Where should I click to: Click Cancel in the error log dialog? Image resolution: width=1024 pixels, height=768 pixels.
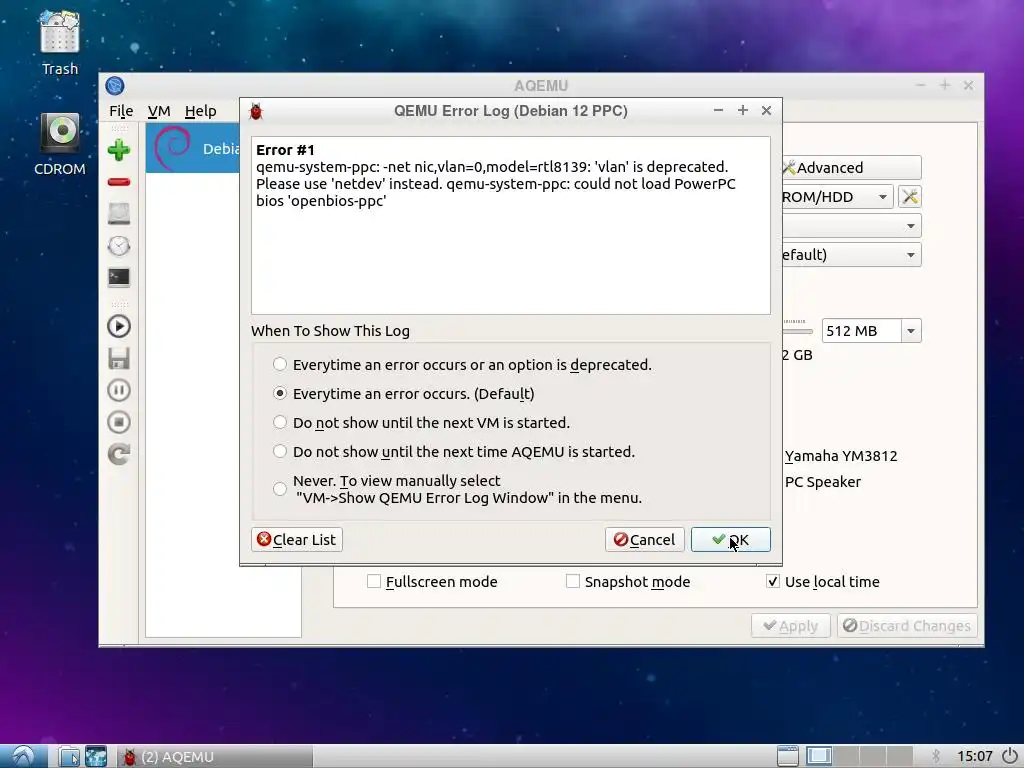coord(645,539)
